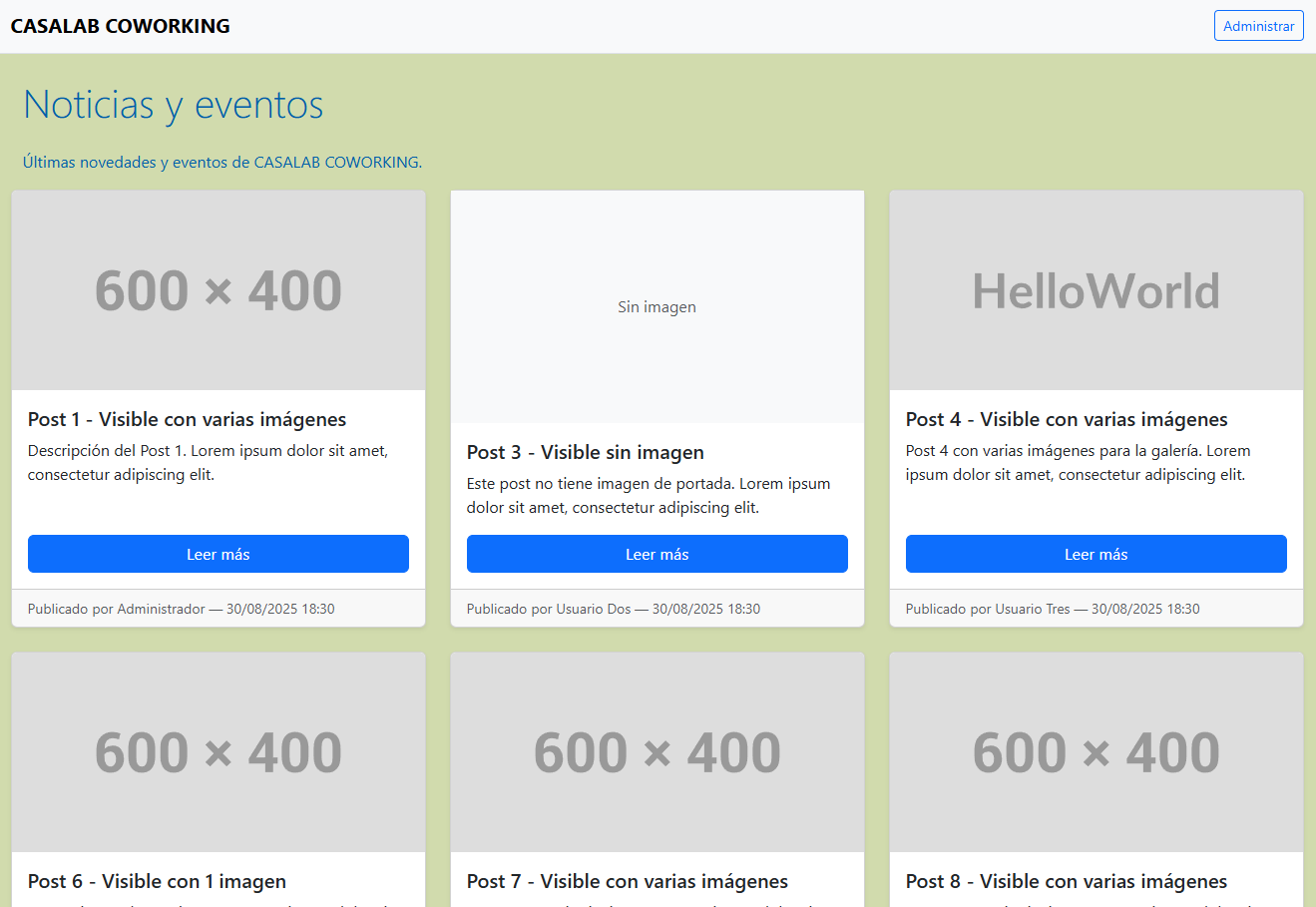This screenshot has width=1316, height=907.
Task: Click the Administrar button
Action: pos(1258,25)
